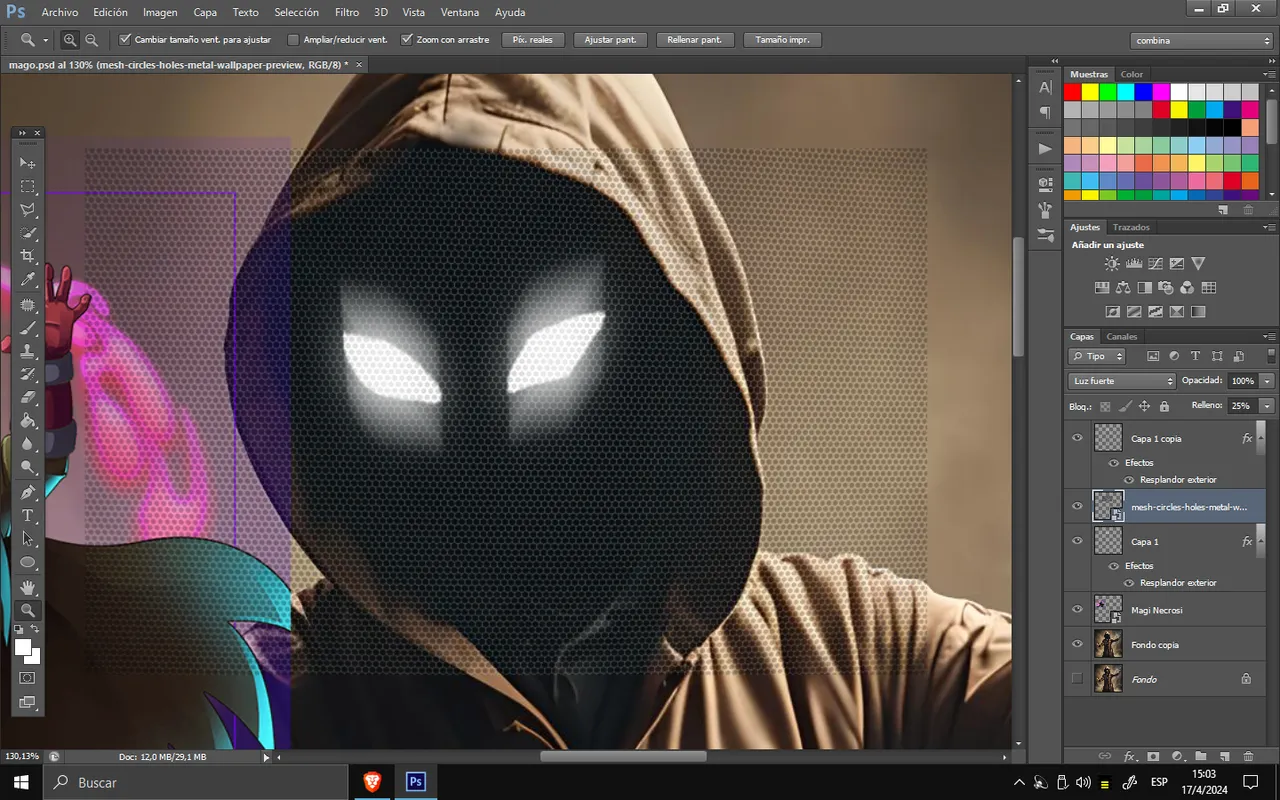The height and width of the screenshot is (800, 1280).
Task: Select the Horizontal Type tool
Action: tap(28, 516)
